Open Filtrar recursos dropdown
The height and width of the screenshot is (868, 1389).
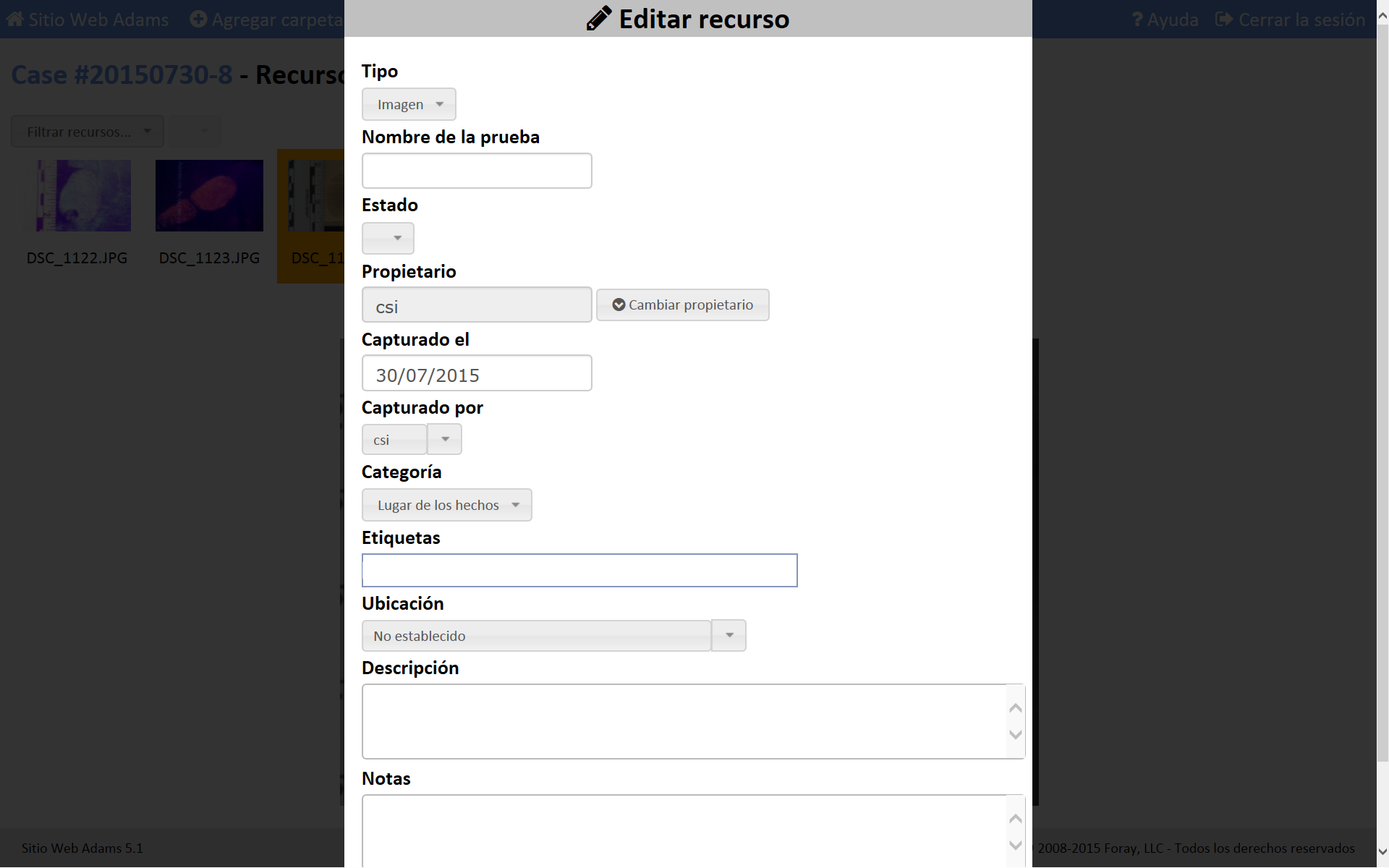pos(88,132)
